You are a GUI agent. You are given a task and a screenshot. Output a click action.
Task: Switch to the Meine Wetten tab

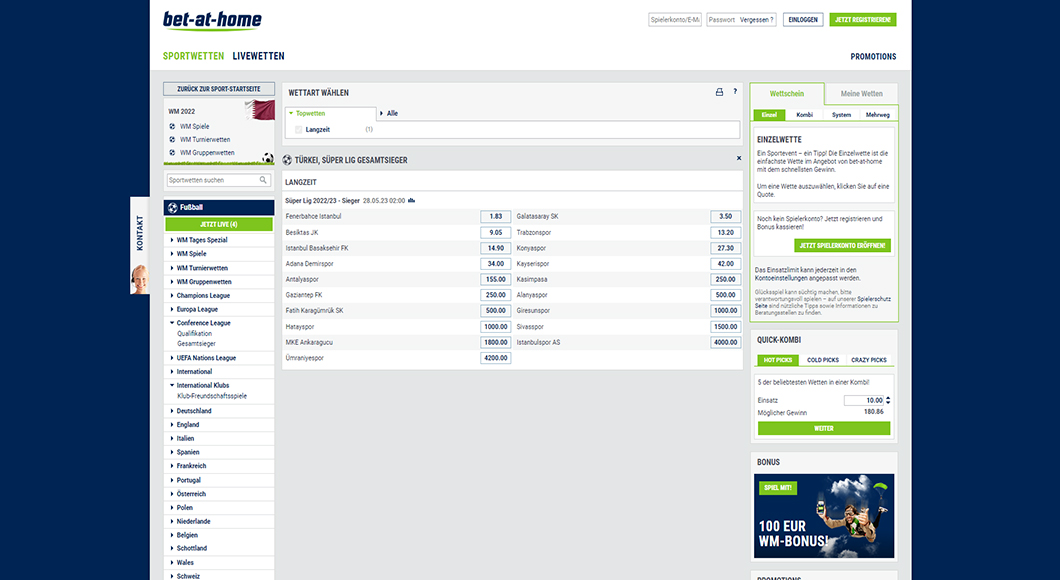coord(861,93)
